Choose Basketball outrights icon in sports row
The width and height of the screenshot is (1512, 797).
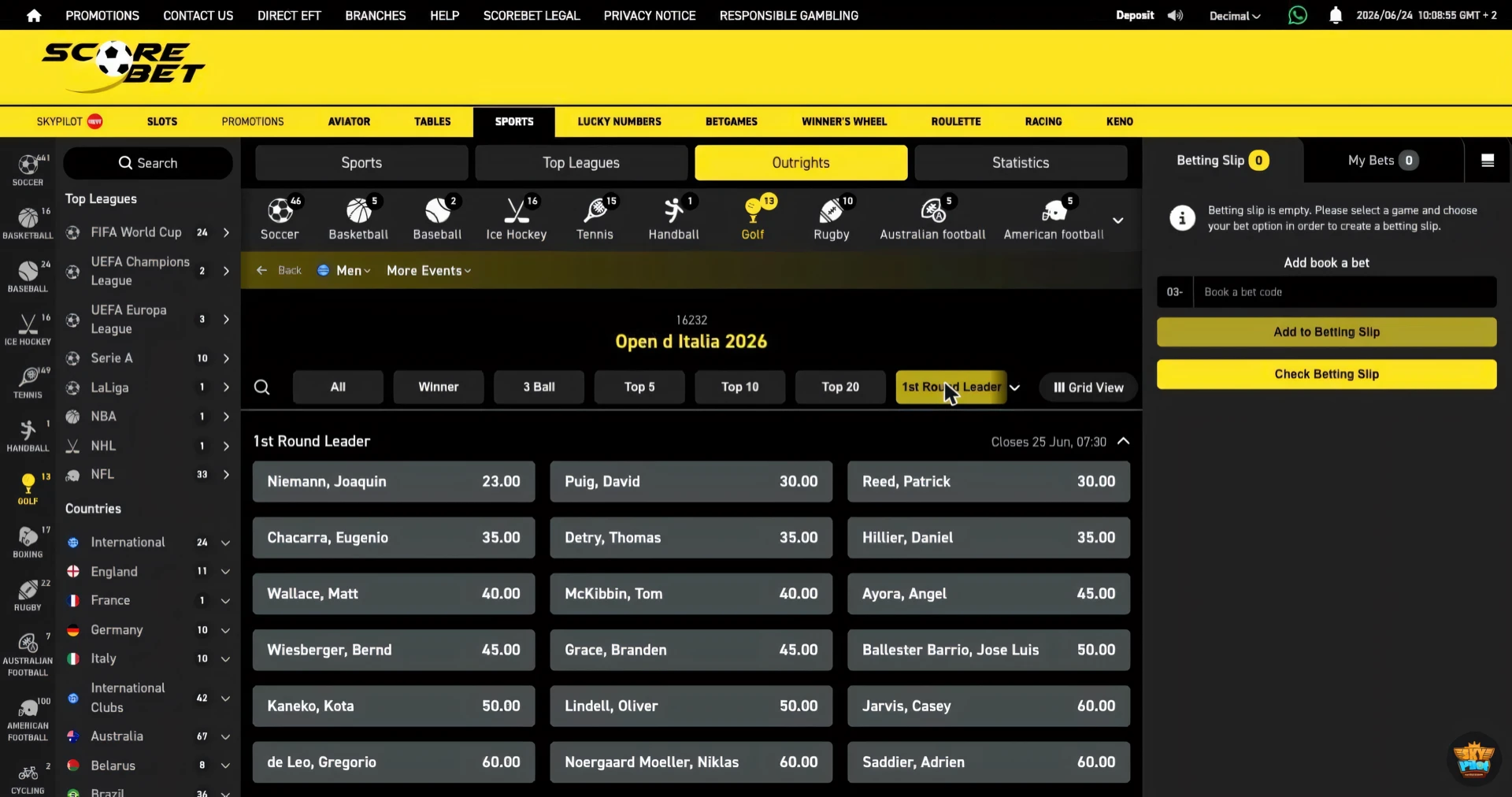coord(358,219)
